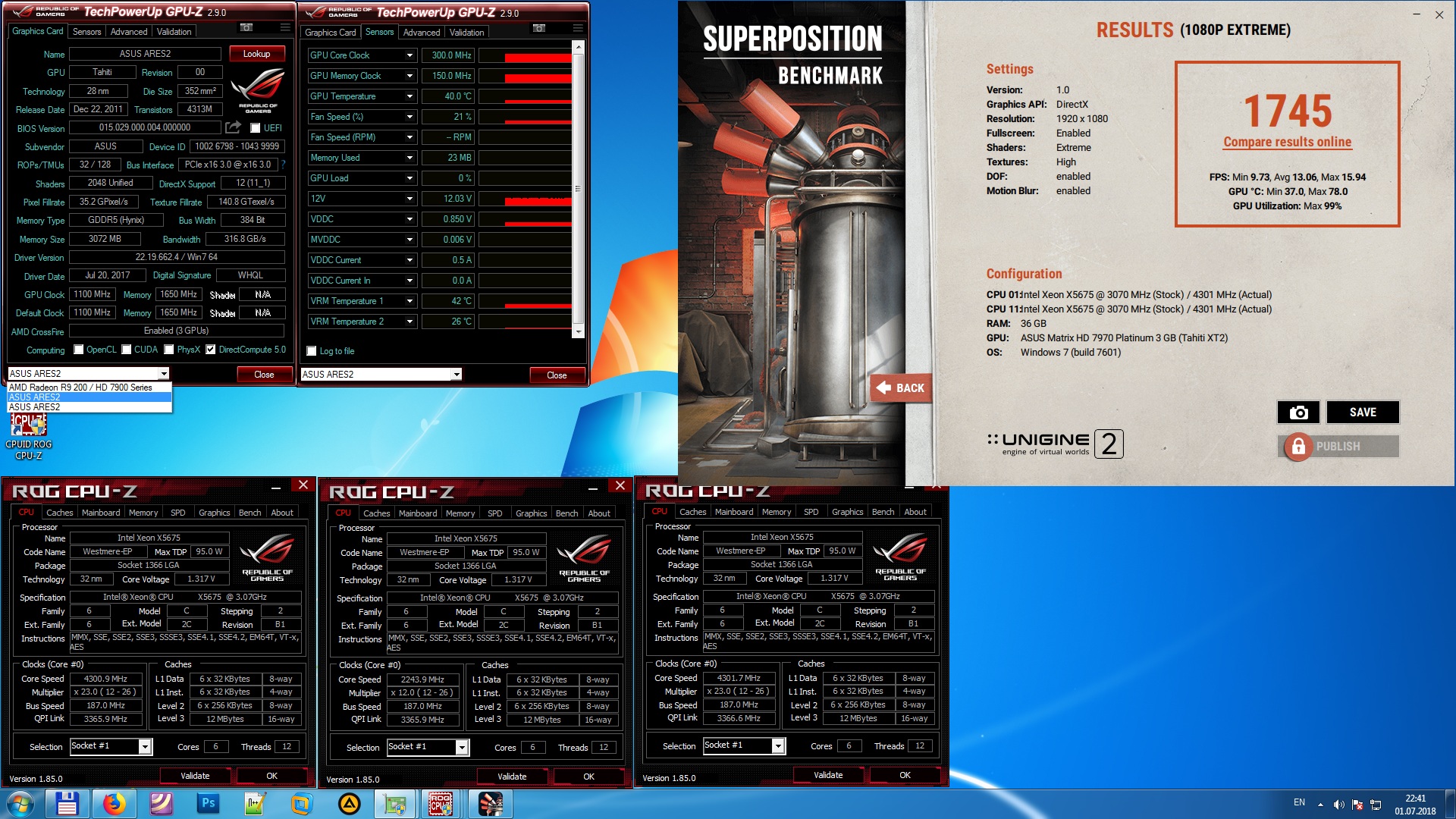Expand the GPU Memory Clock sensor dropdown
Image resolution: width=1456 pixels, height=819 pixels.
[x=409, y=76]
